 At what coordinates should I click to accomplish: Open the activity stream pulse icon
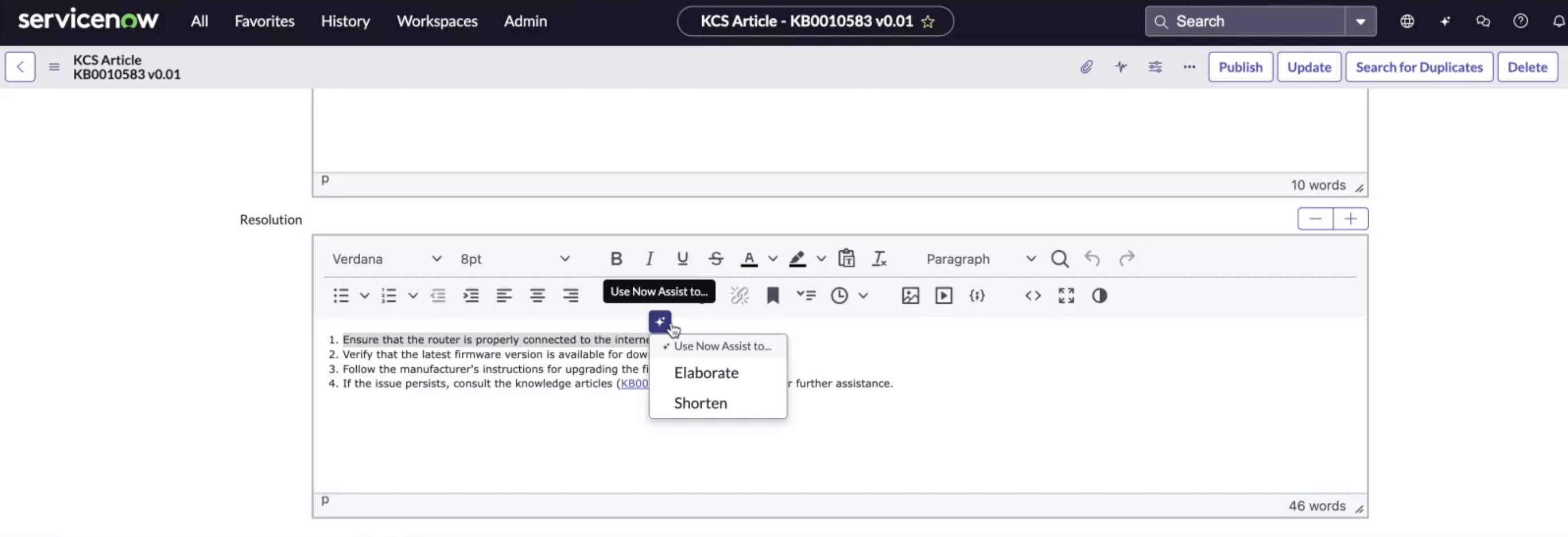coord(1120,67)
